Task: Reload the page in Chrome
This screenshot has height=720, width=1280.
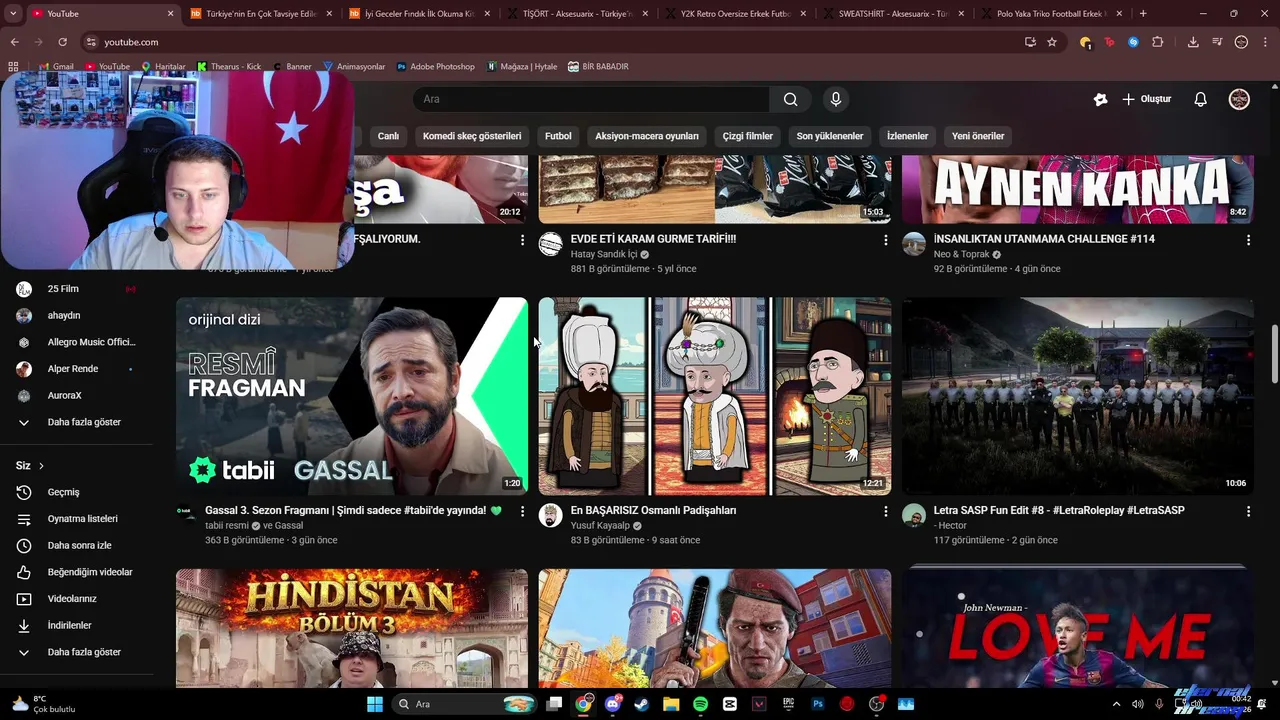Action: (62, 42)
